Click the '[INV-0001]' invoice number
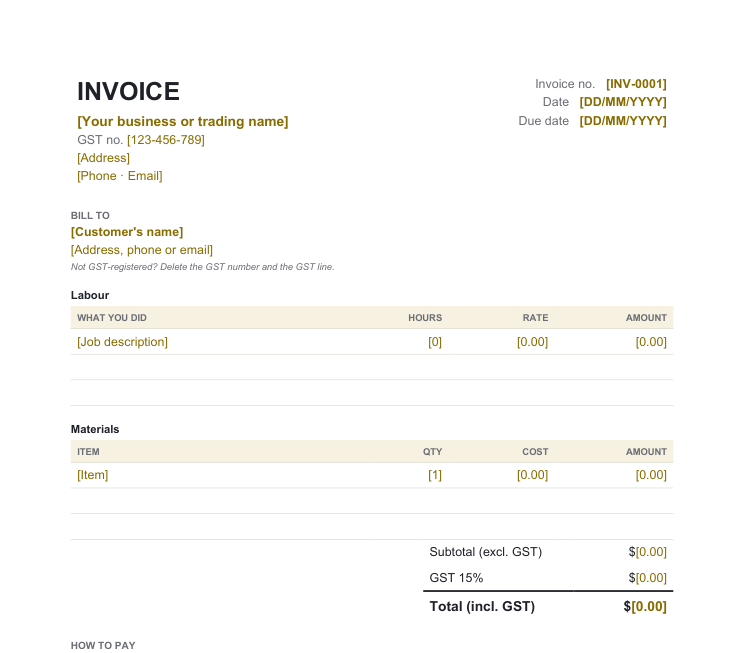Screen dimensions: 745x653 click(x=636, y=84)
